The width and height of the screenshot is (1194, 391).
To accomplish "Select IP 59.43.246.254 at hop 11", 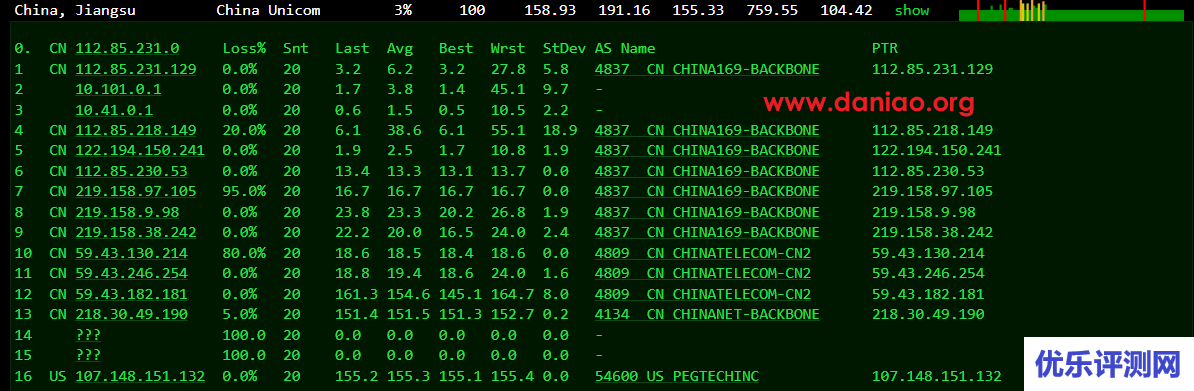I will point(131,273).
